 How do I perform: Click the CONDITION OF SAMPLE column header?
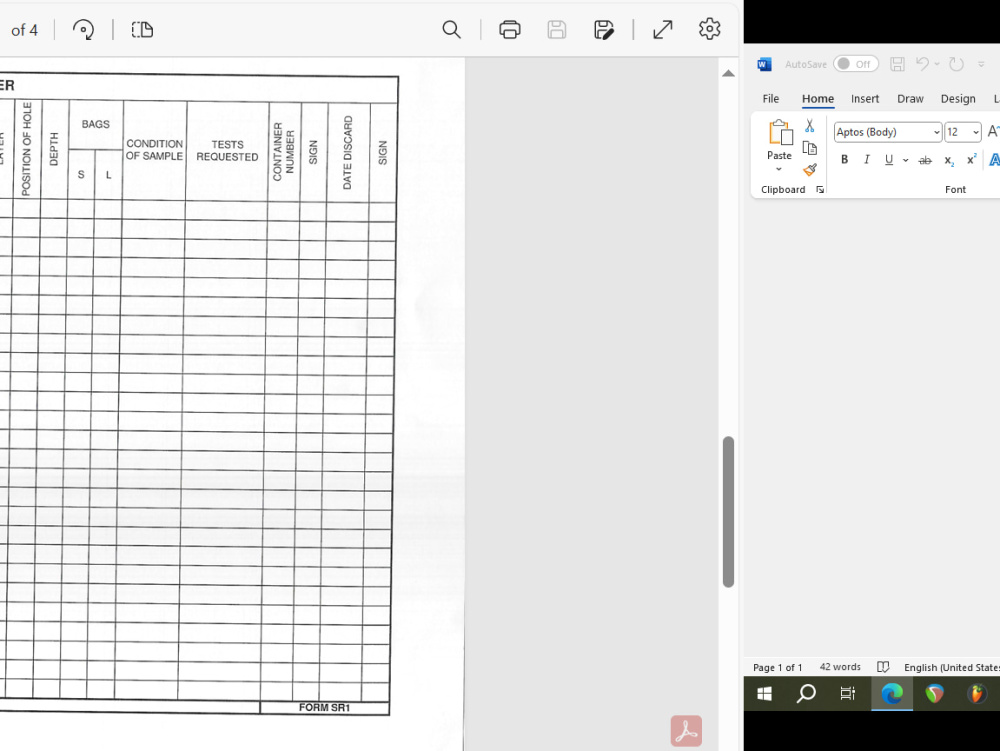coord(154,150)
